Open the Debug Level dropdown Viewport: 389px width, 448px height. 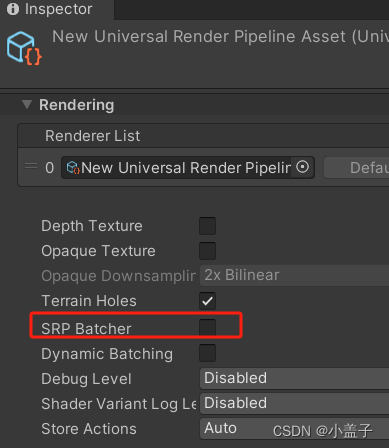coord(294,378)
